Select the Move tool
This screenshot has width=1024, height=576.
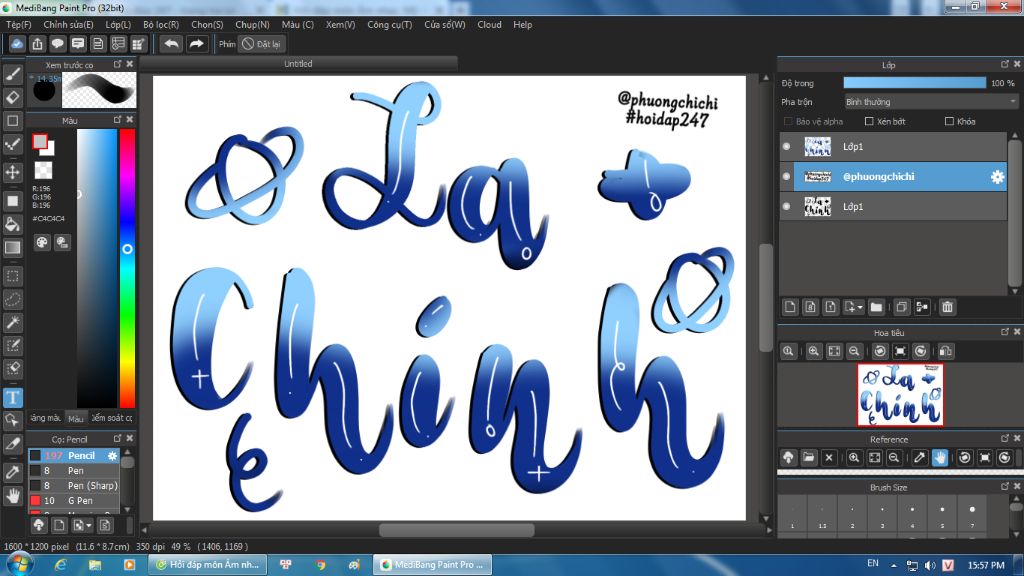point(12,172)
